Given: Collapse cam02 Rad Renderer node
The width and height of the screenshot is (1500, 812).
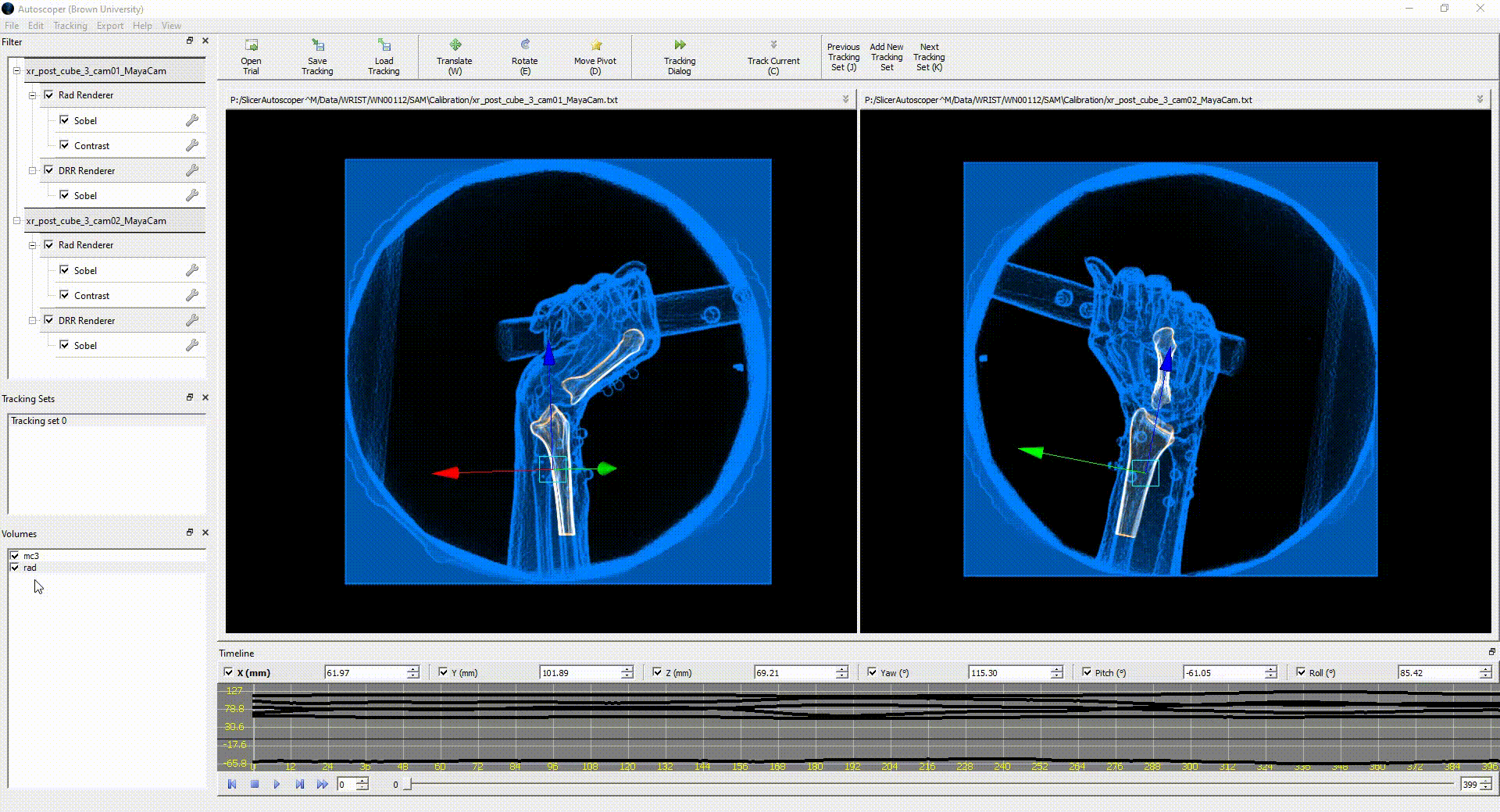Looking at the screenshot, I should (33, 245).
